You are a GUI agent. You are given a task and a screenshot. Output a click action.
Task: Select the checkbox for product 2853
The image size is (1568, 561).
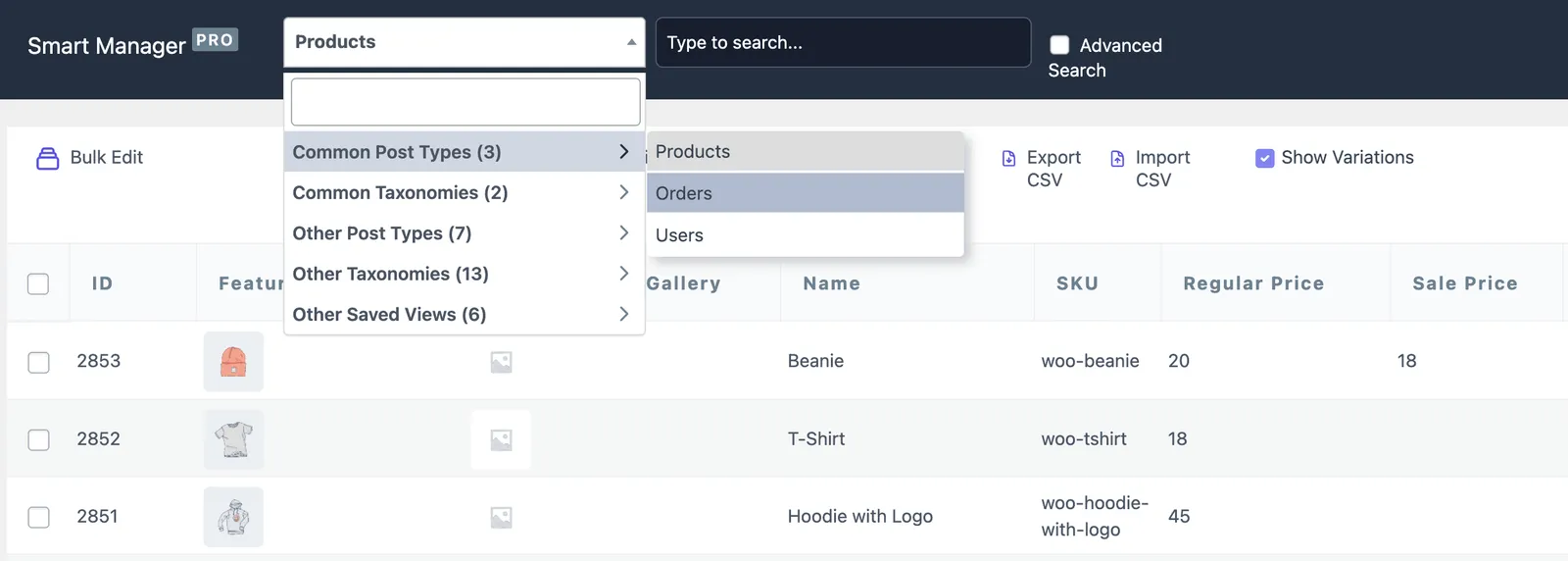pos(38,362)
